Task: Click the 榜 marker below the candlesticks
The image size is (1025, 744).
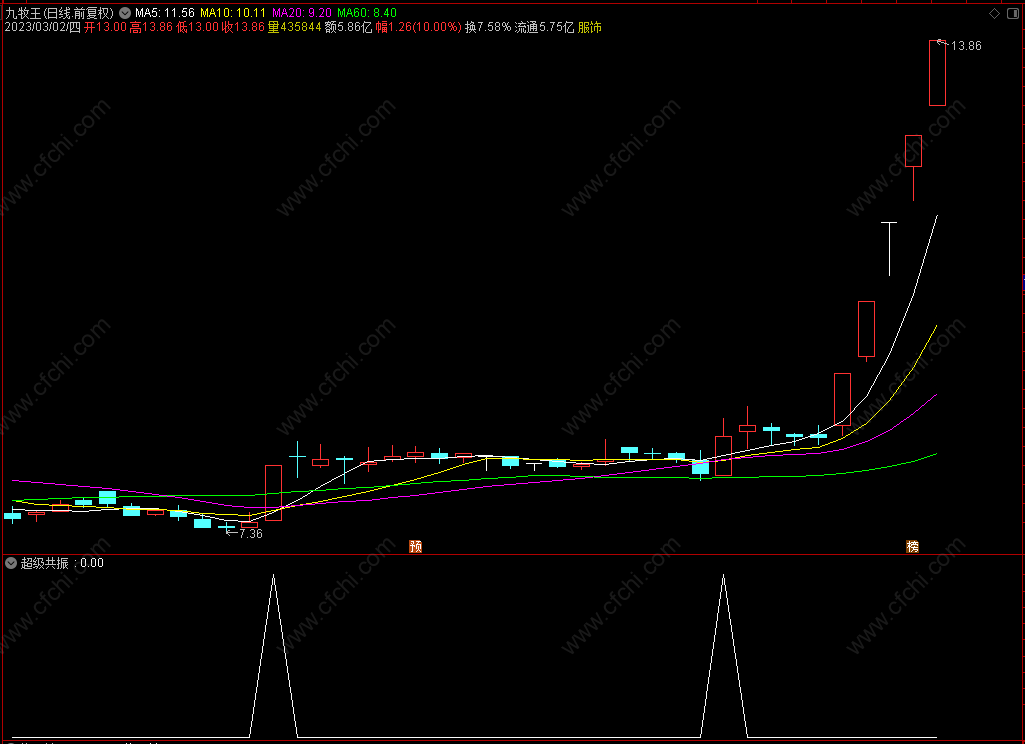Action: (x=913, y=547)
